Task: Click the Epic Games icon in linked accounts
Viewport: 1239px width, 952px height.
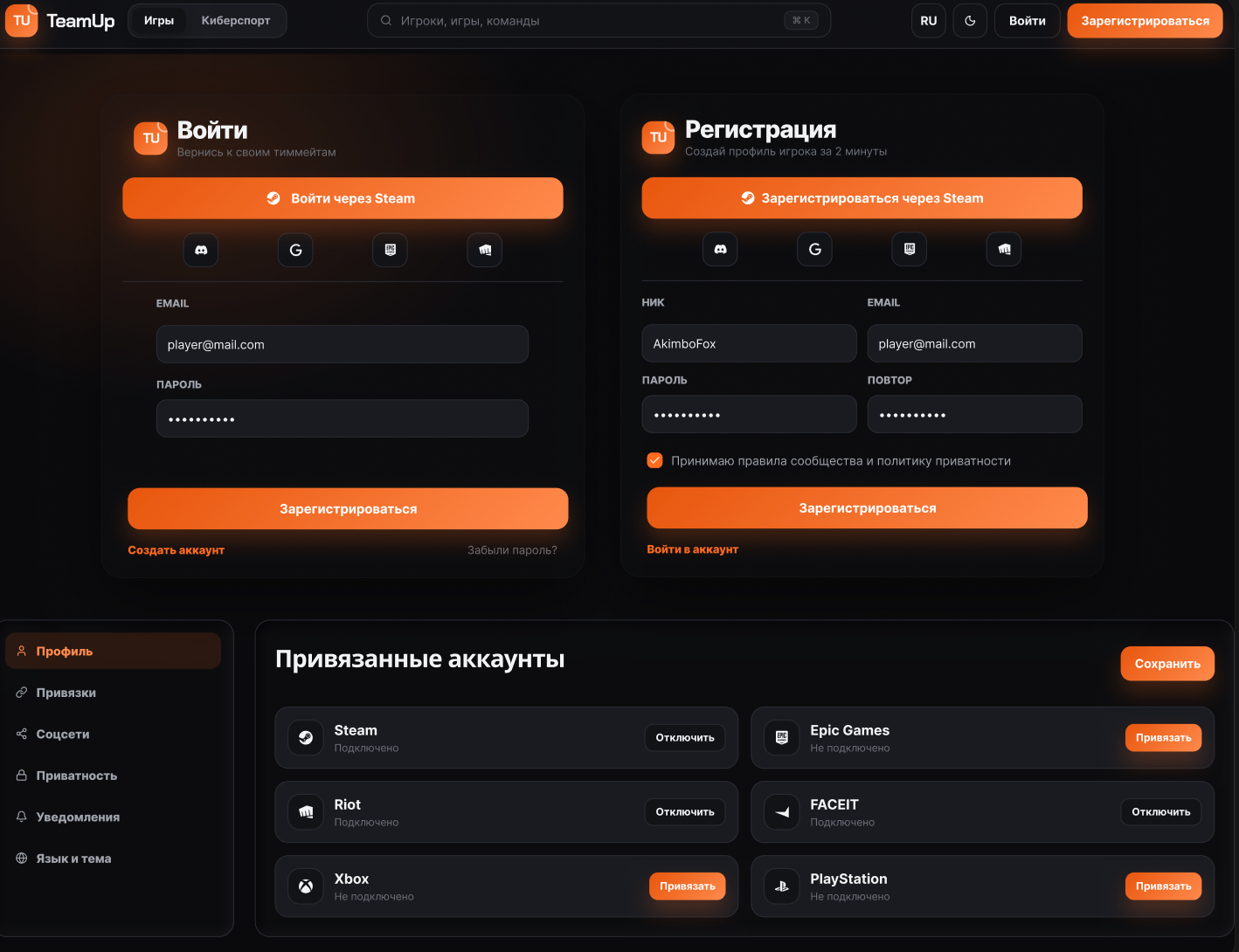Action: click(x=782, y=738)
